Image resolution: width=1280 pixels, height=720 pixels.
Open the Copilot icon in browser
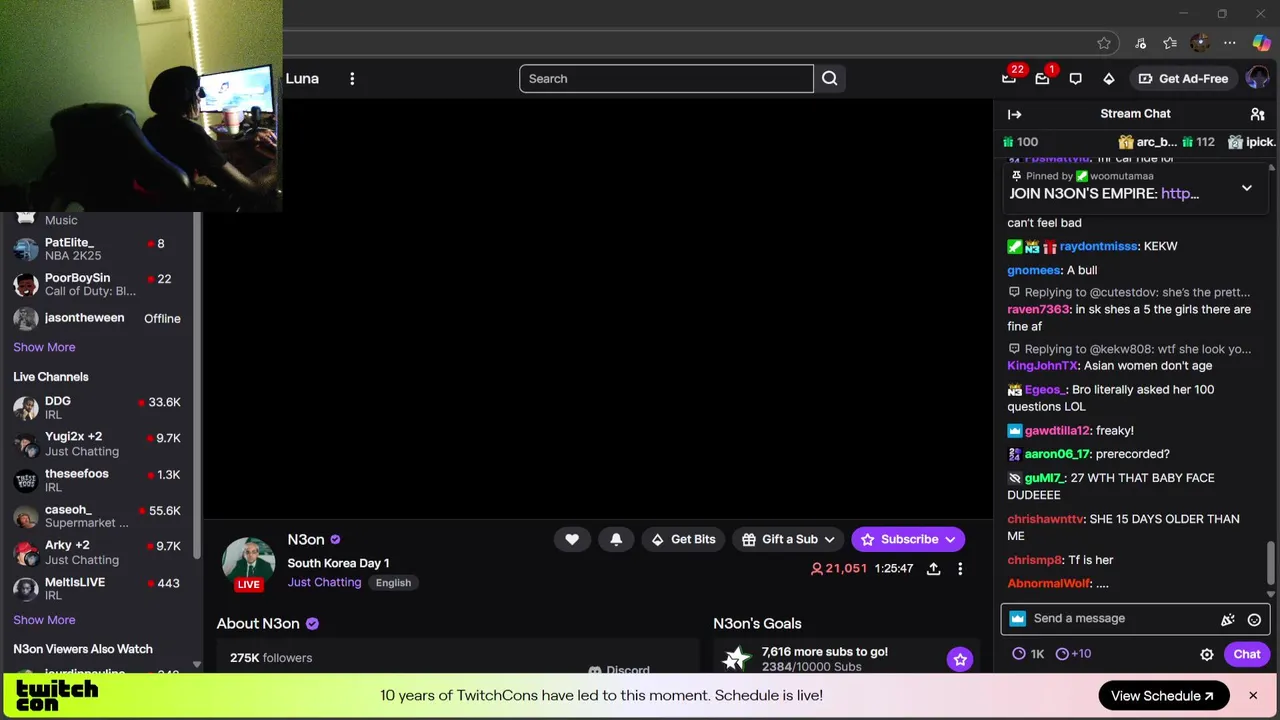[x=1261, y=43]
